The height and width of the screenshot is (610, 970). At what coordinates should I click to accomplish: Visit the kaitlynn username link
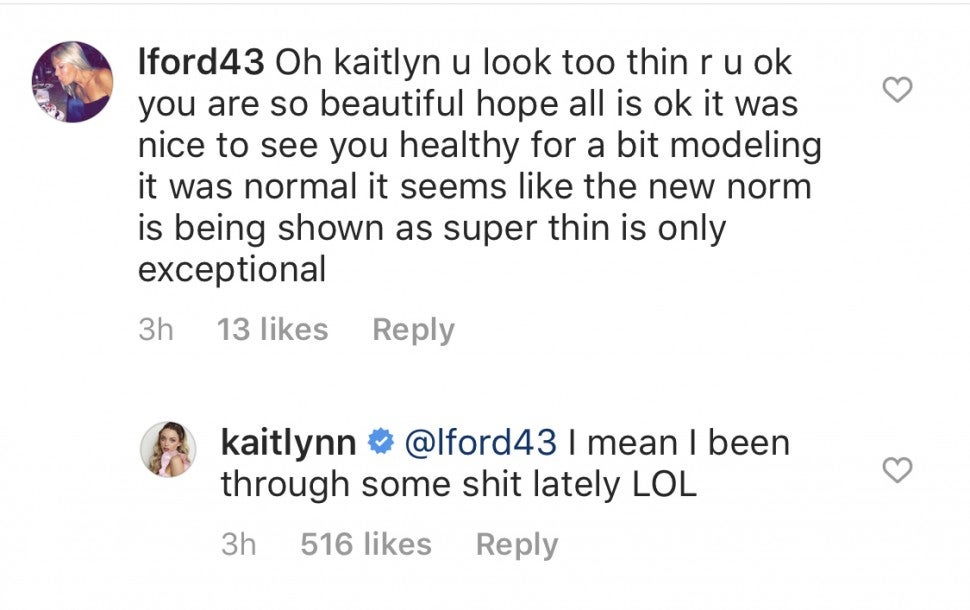(288, 443)
